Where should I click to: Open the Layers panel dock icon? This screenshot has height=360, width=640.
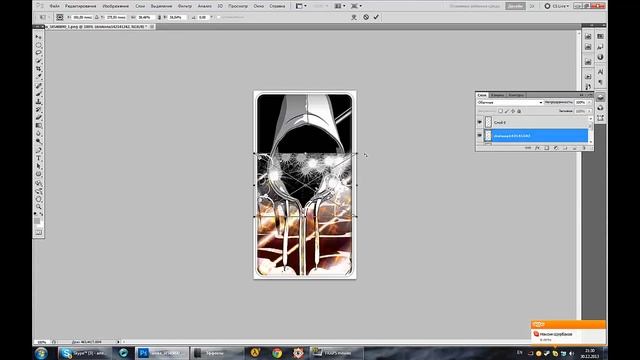pos(600,98)
